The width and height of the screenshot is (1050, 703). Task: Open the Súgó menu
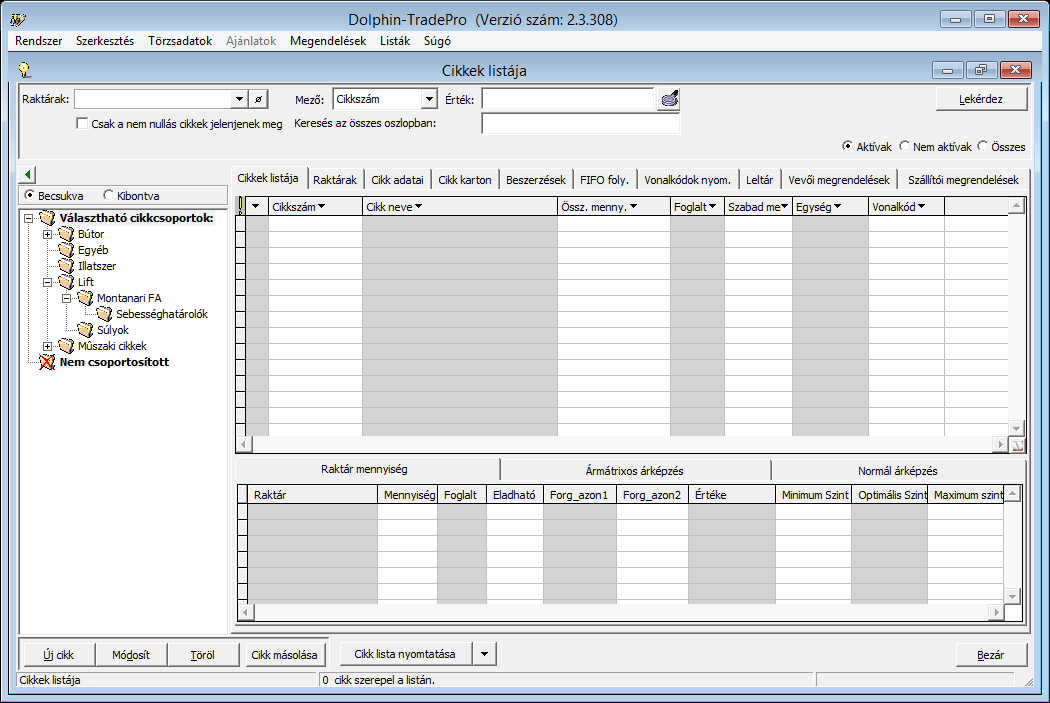(437, 41)
